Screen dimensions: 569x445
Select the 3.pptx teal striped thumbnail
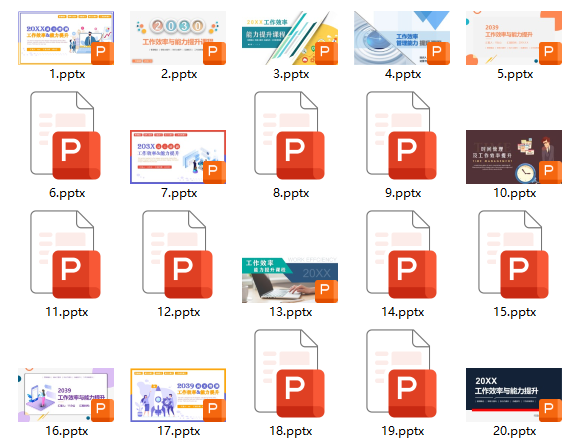point(290,38)
